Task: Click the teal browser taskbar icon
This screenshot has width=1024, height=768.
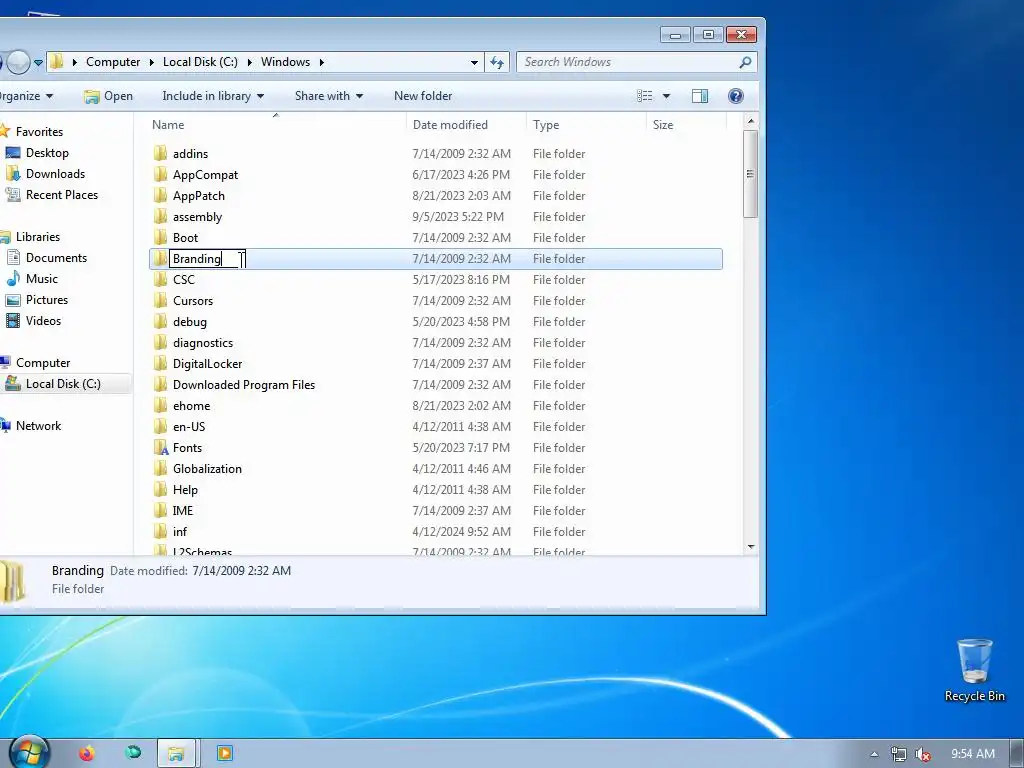Action: tap(133, 752)
